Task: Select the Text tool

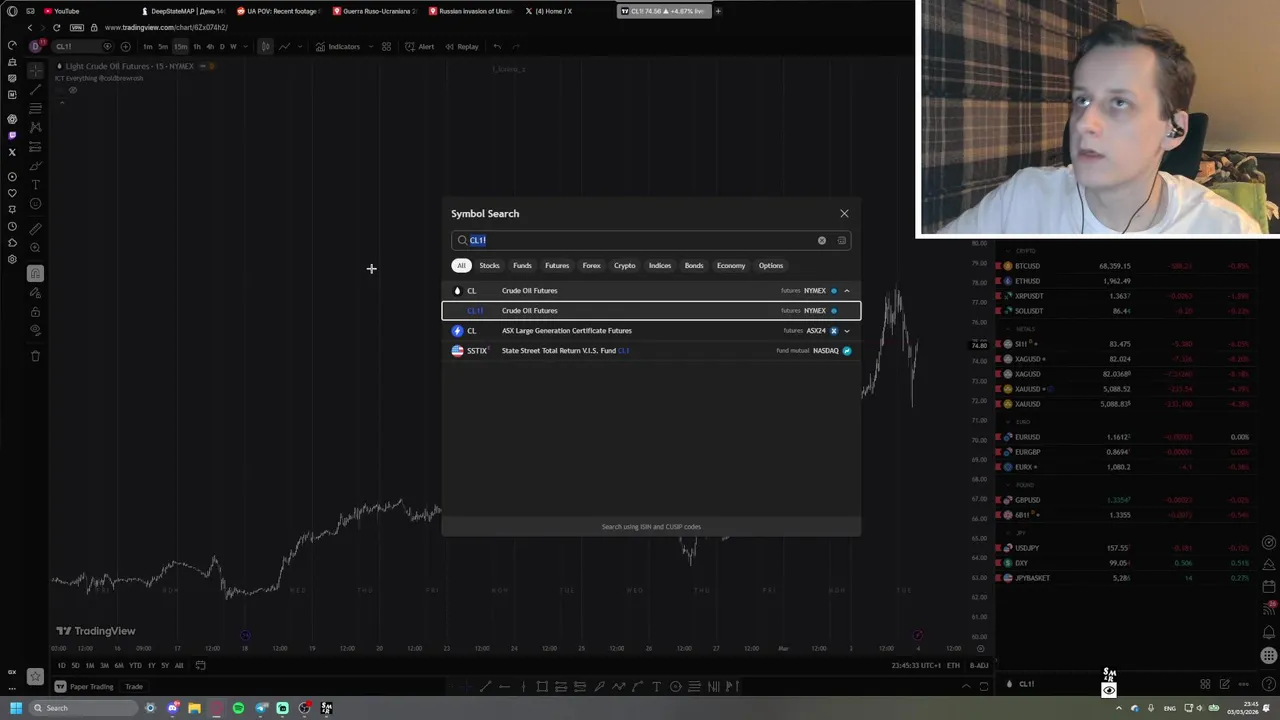Action: pos(35,185)
